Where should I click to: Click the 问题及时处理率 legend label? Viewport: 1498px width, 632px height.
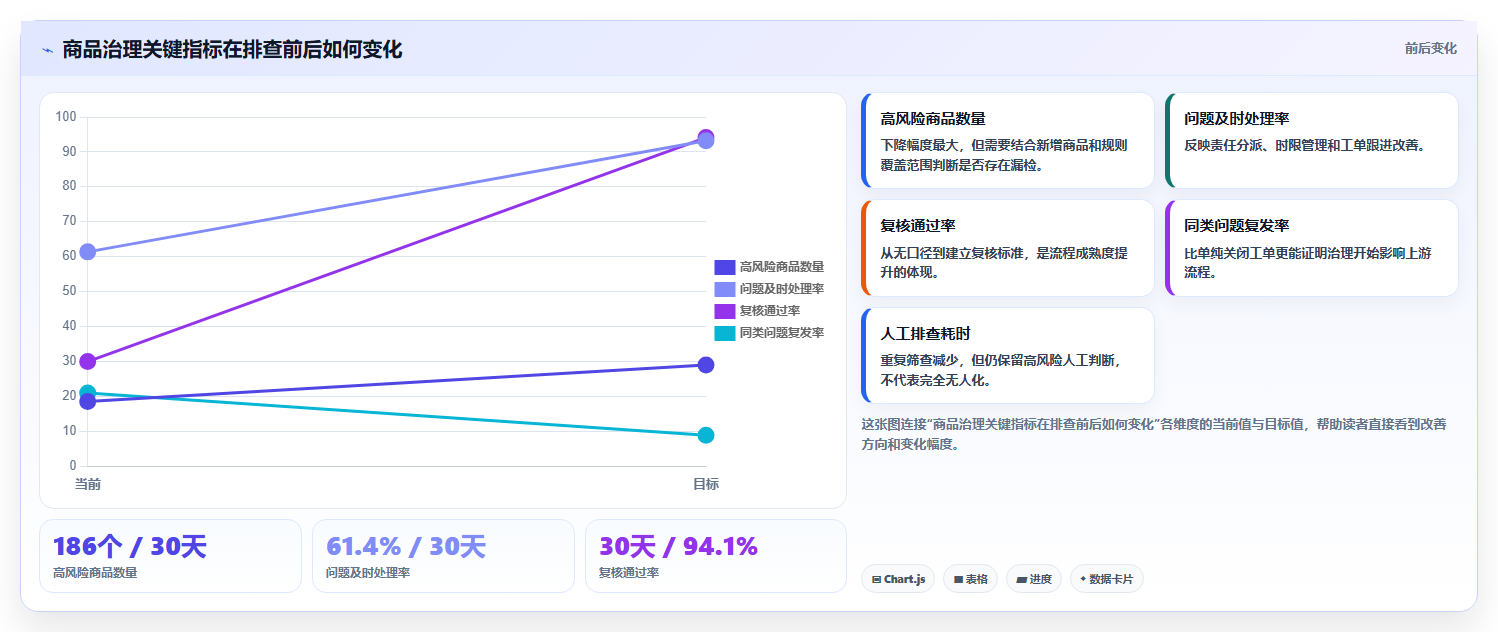(782, 289)
